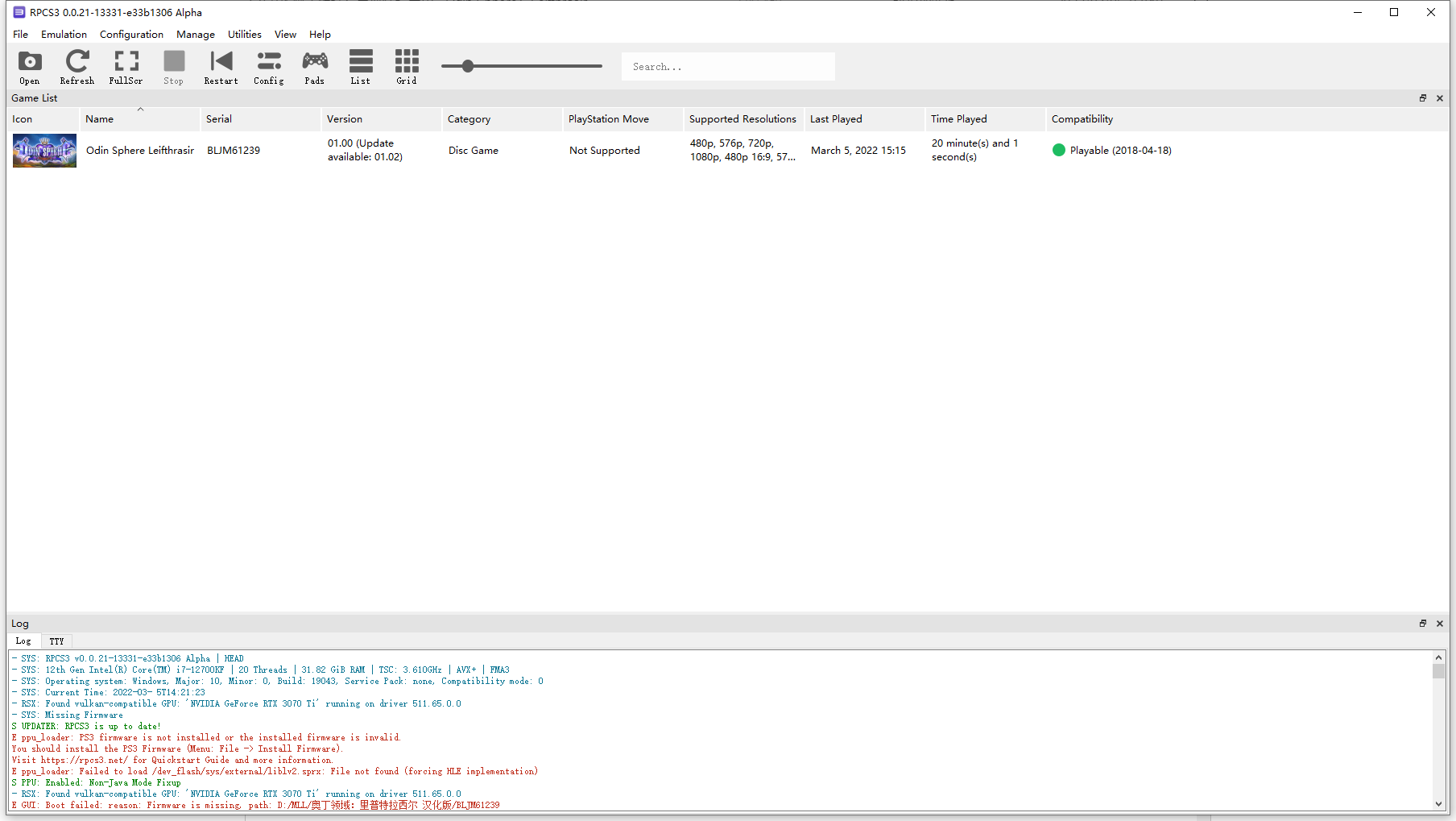Switch to List view

pyautogui.click(x=361, y=67)
